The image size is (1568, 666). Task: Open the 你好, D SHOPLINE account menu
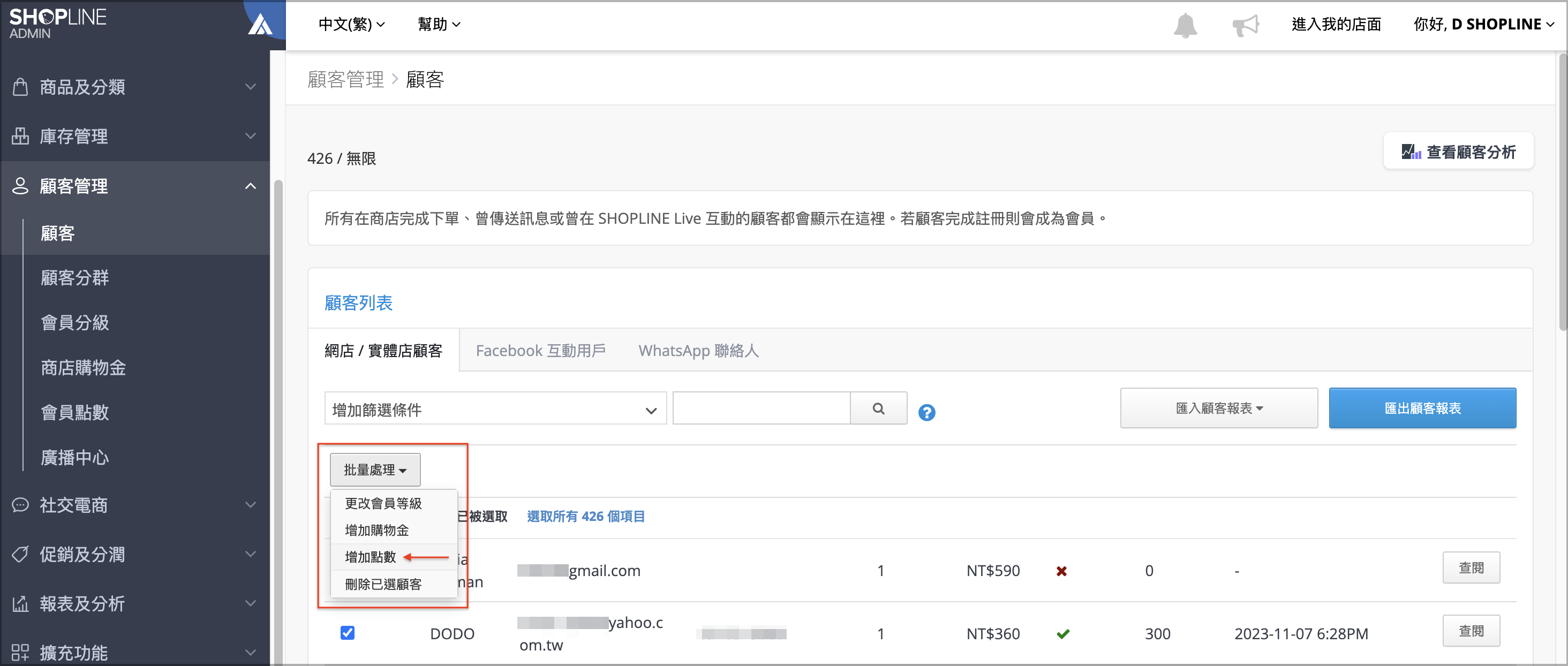coord(1483,24)
